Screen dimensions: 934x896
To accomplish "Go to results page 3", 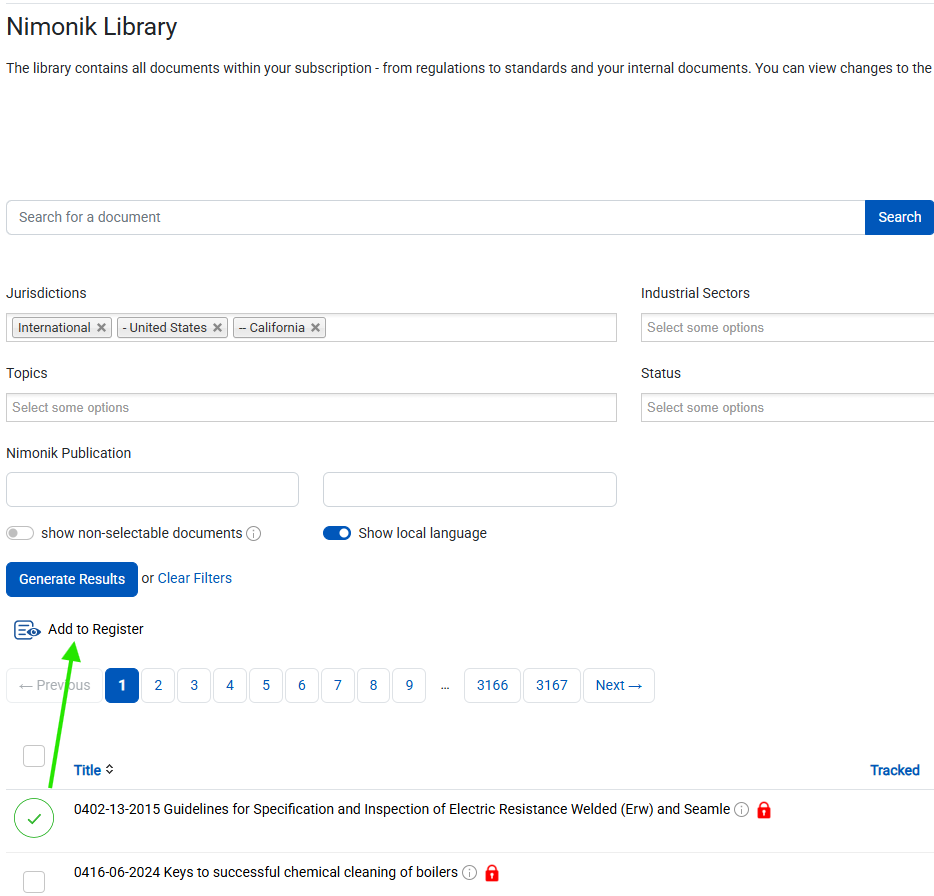I will 194,686.
